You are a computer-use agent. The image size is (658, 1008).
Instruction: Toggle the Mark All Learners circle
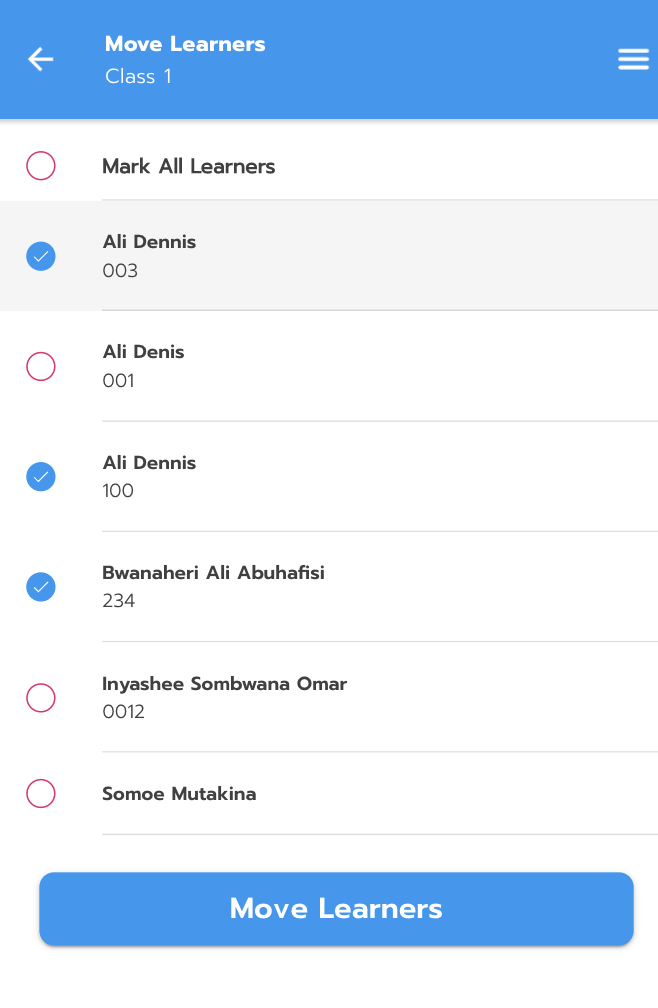coord(41,166)
